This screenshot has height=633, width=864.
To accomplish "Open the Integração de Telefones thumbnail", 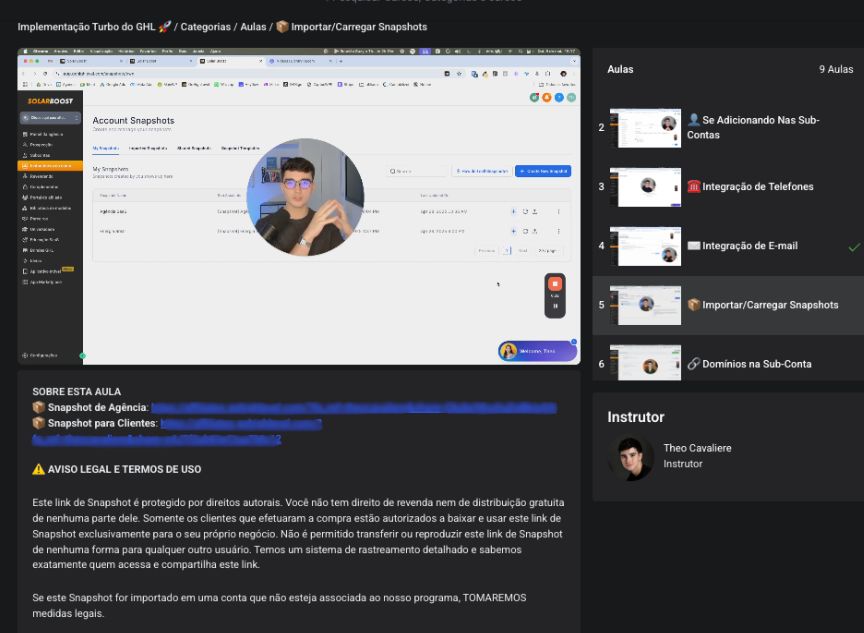I will pos(645,187).
